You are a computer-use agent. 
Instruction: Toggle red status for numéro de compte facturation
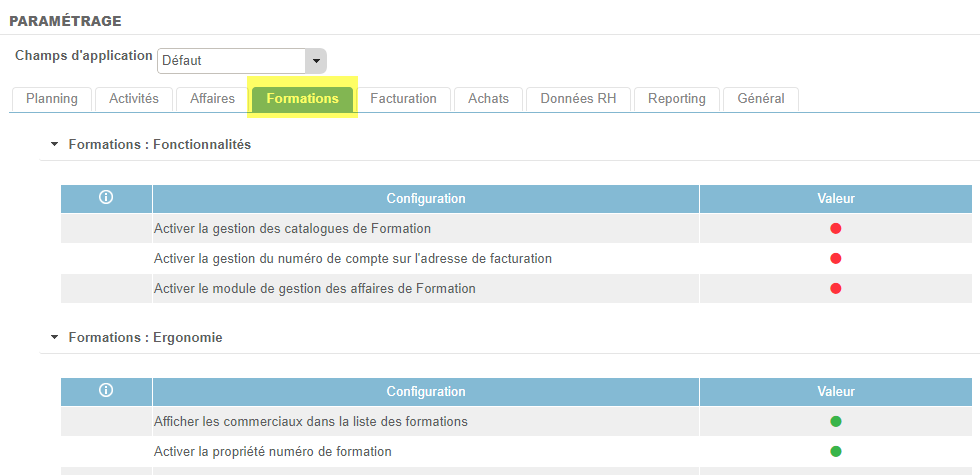836,259
